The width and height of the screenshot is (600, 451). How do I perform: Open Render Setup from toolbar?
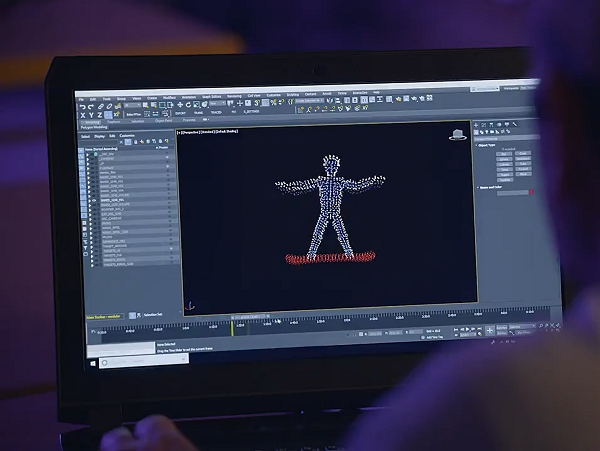coord(398,99)
